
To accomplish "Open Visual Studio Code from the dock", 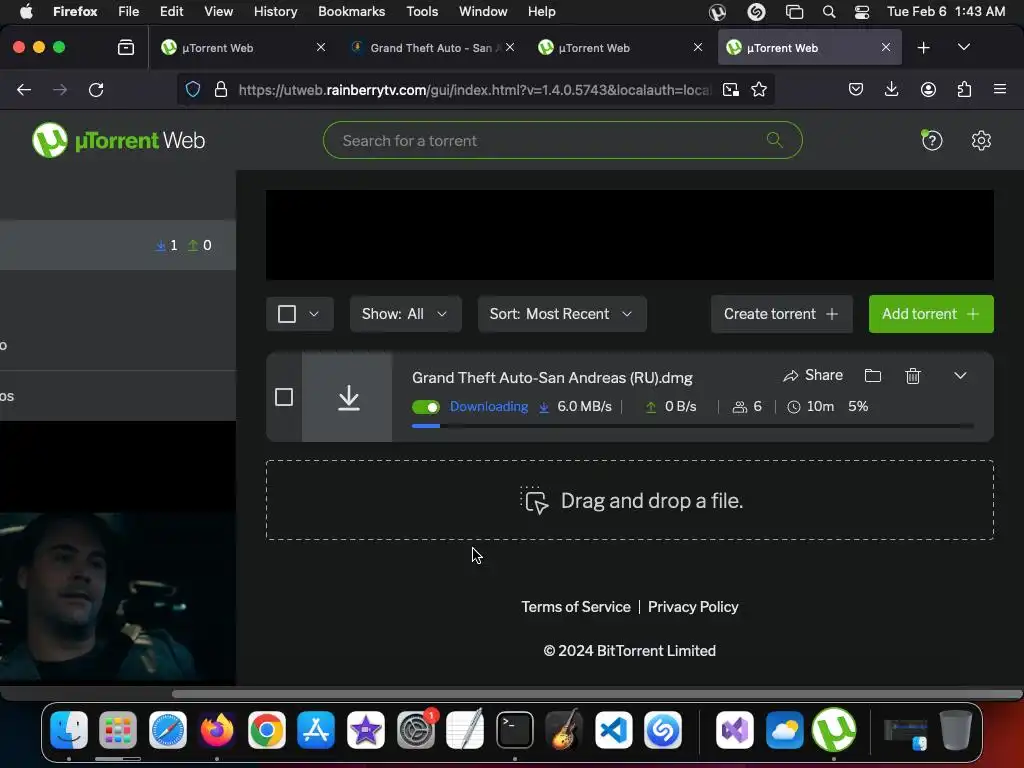I will pyautogui.click(x=614, y=730).
